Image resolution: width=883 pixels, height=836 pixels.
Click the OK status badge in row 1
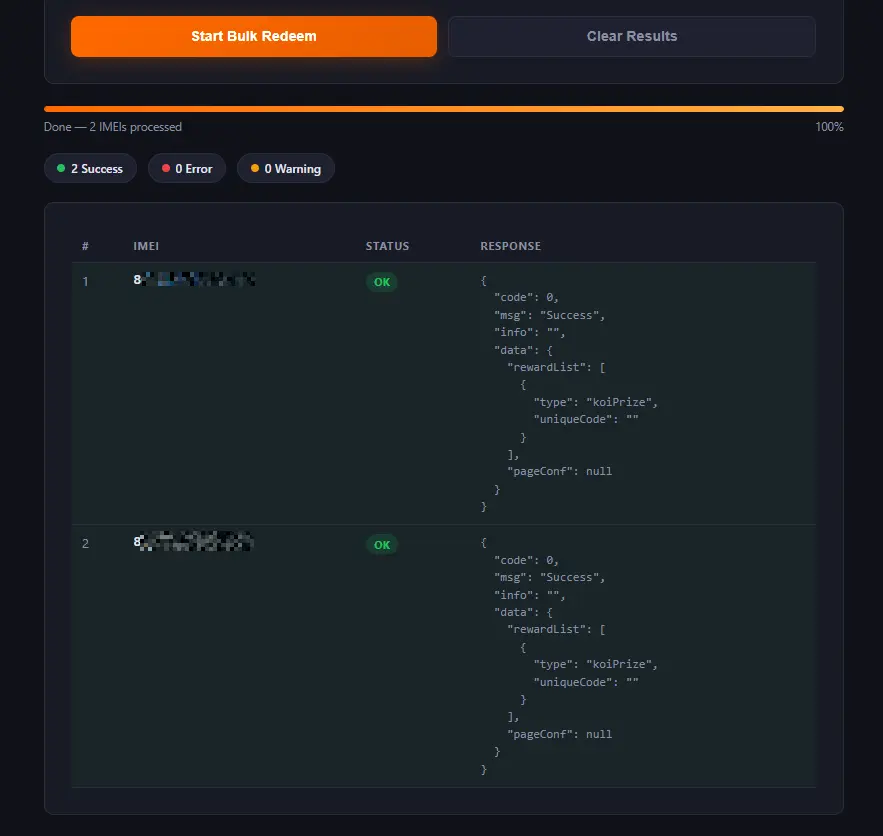(382, 281)
